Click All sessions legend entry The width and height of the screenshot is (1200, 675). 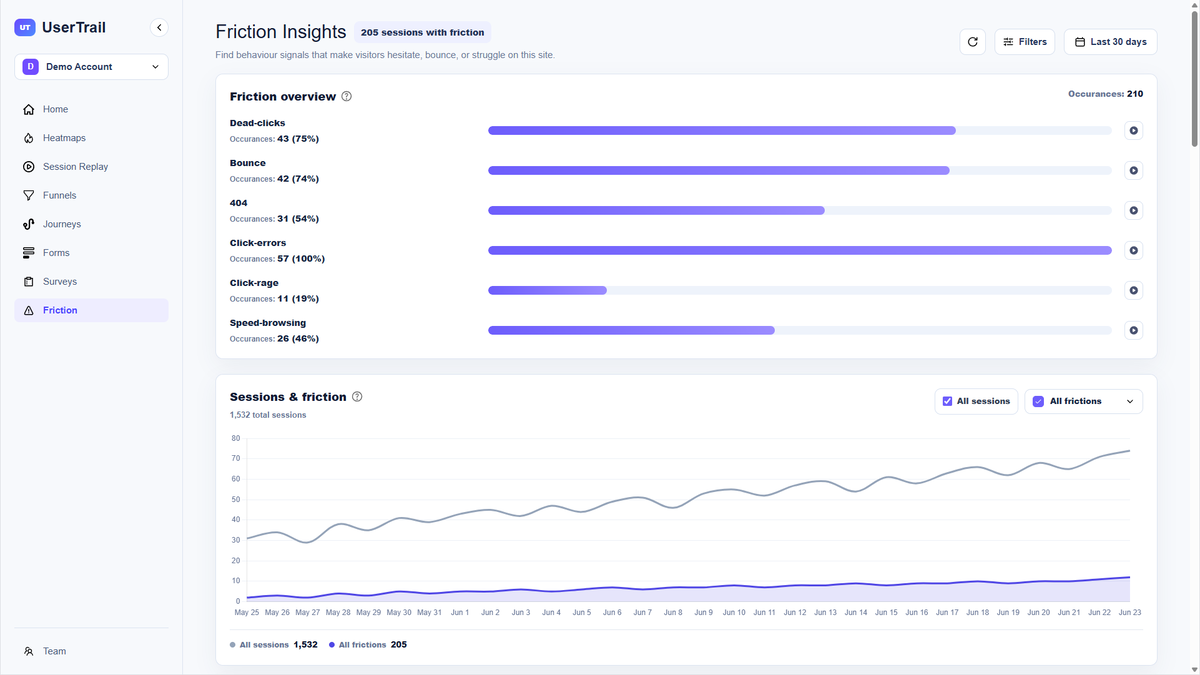click(x=274, y=645)
